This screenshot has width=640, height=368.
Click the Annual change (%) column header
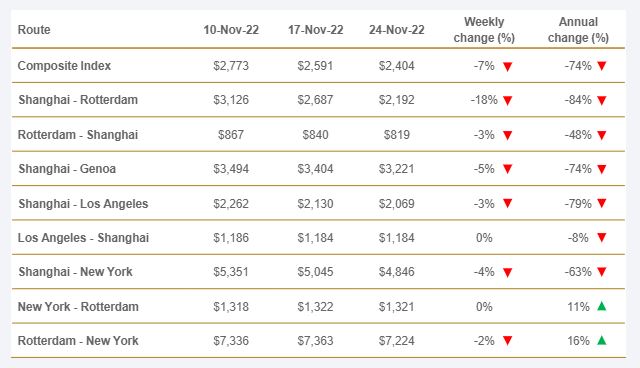tap(578, 30)
